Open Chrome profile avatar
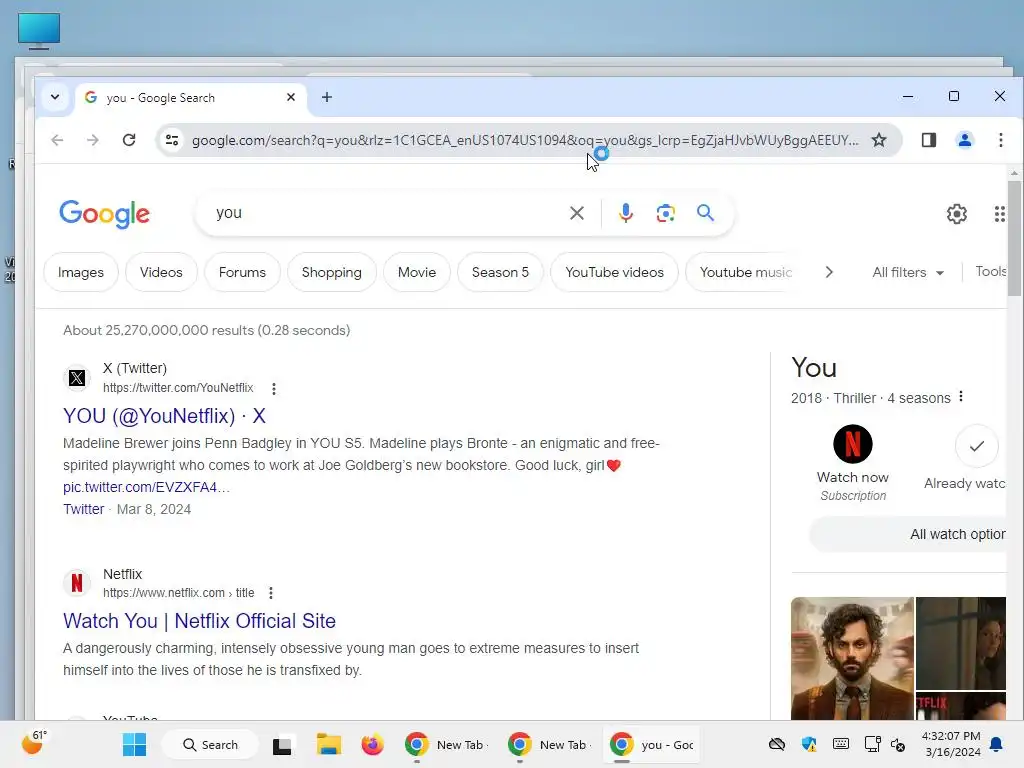Image resolution: width=1024 pixels, height=768 pixels. click(x=965, y=140)
